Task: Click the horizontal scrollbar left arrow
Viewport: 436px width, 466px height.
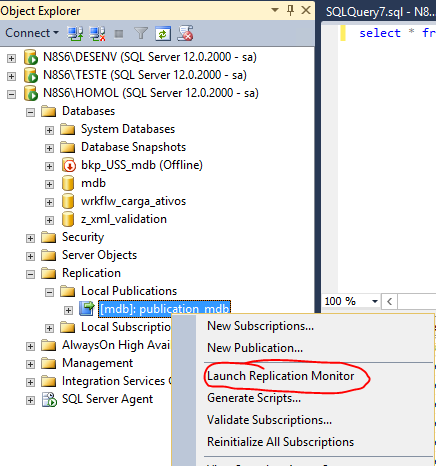Action: click(x=389, y=302)
